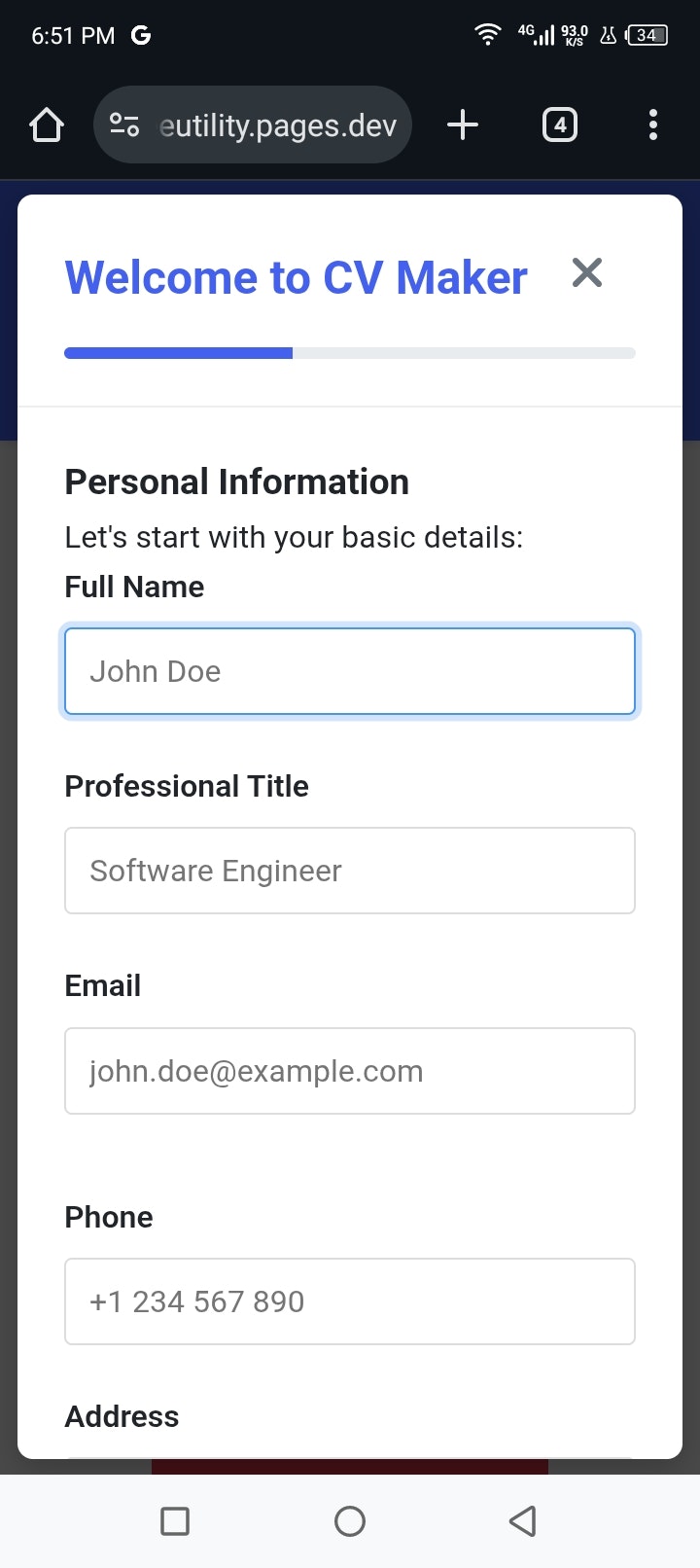700x1568 pixels.
Task: Open the three-dot browser menu
Action: tap(653, 125)
